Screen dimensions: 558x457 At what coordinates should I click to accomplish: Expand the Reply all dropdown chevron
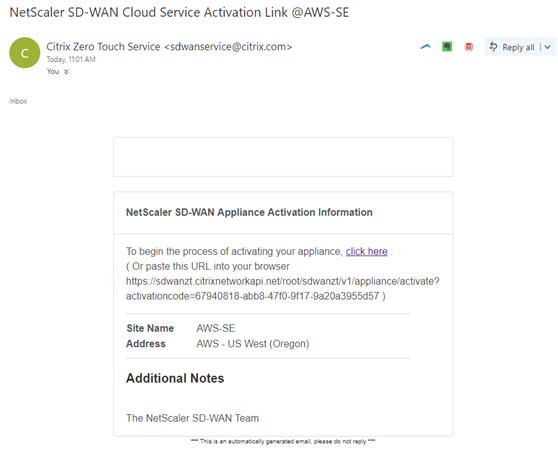pos(548,47)
